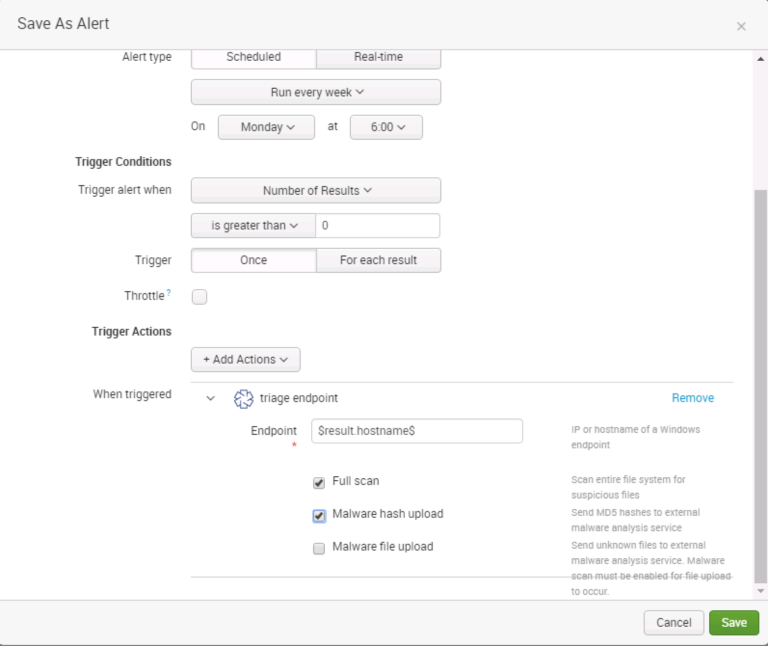The width and height of the screenshot is (768, 646).
Task: Set trigger to Once
Action: click(253, 260)
